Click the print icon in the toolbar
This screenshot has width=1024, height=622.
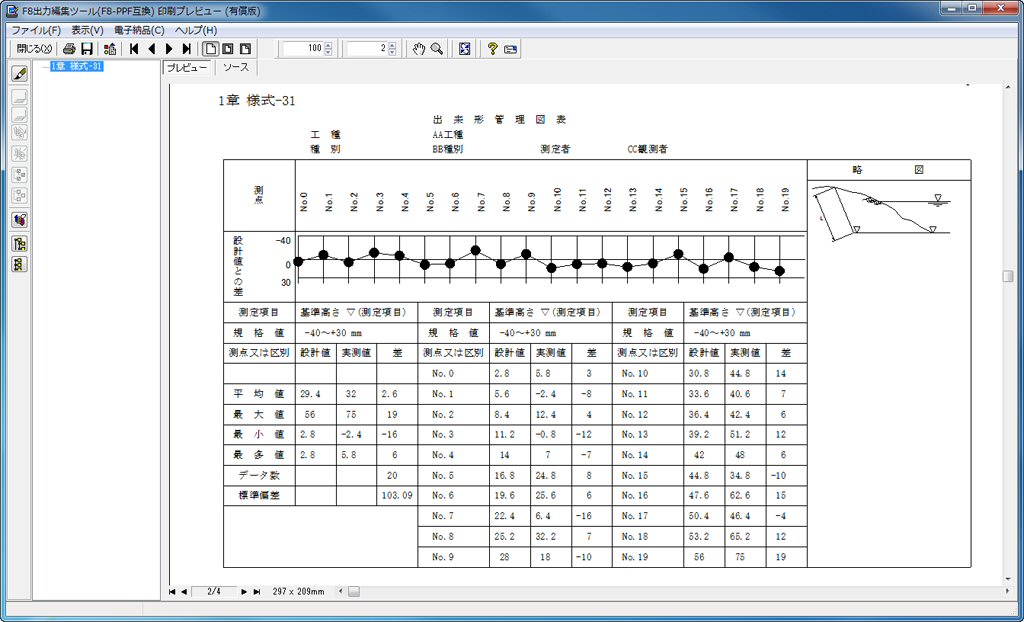pyautogui.click(x=70, y=48)
